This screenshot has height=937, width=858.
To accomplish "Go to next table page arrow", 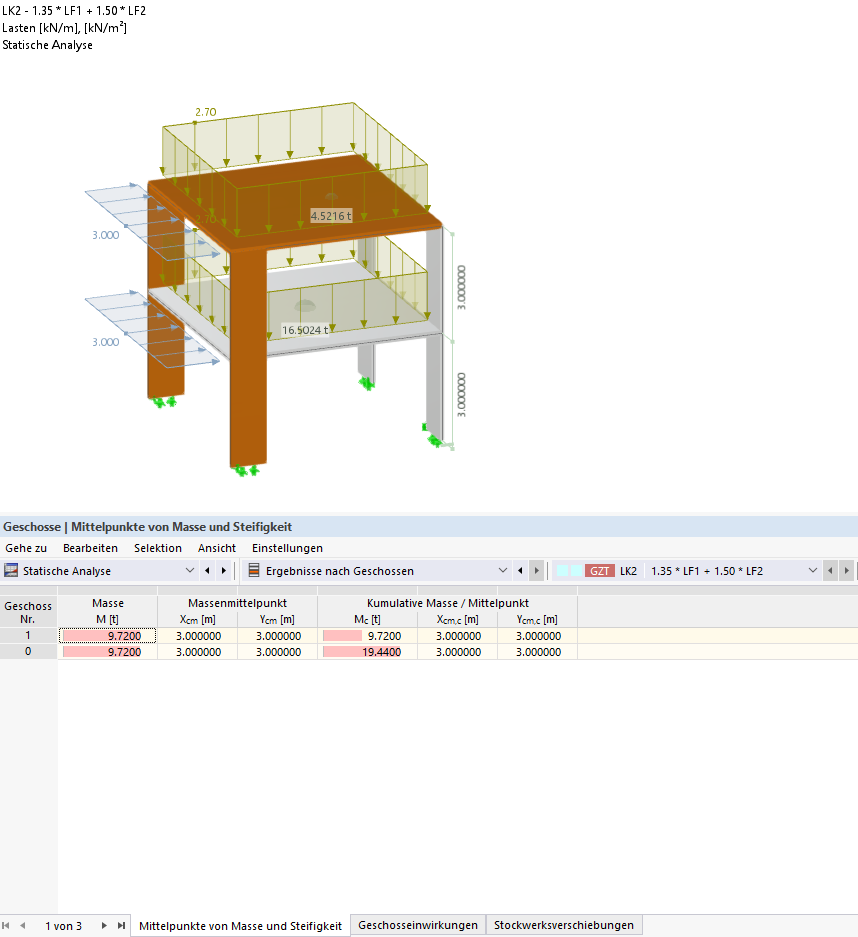I will pyautogui.click(x=104, y=926).
